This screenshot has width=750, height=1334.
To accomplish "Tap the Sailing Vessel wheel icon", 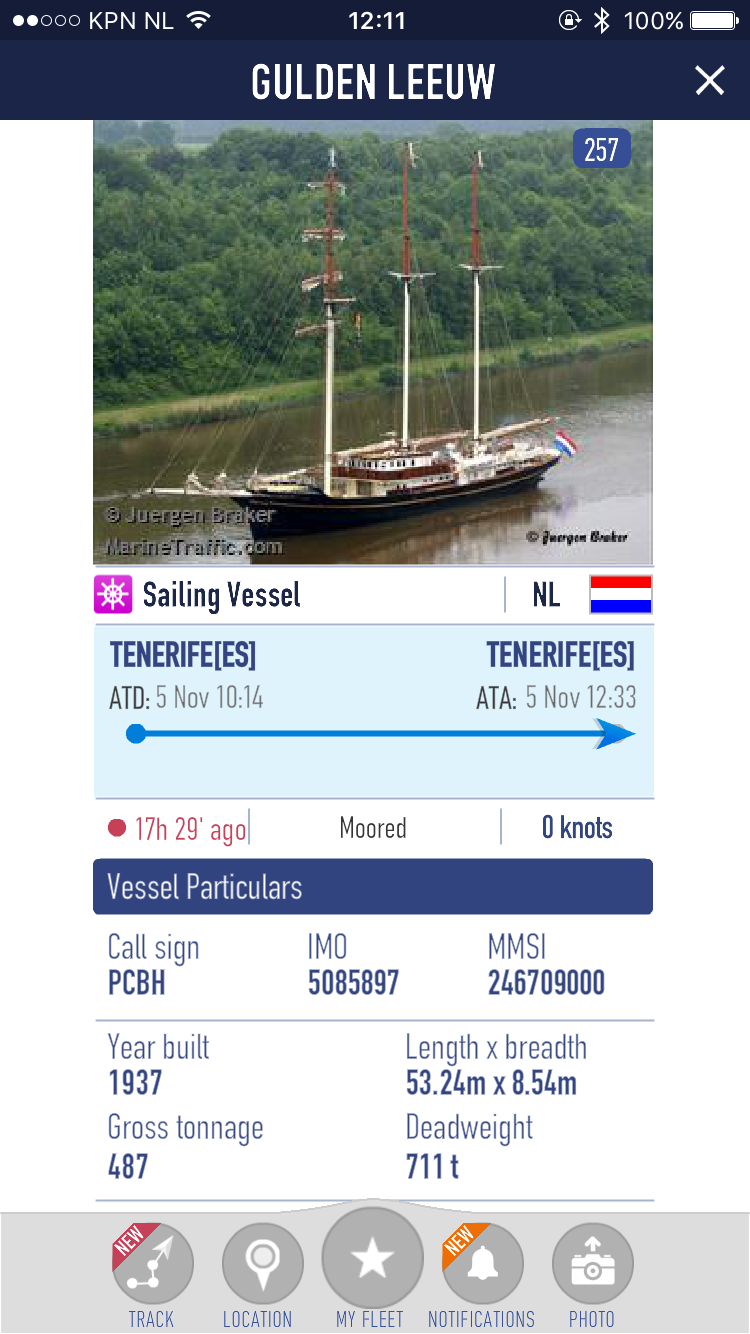I will [x=113, y=595].
